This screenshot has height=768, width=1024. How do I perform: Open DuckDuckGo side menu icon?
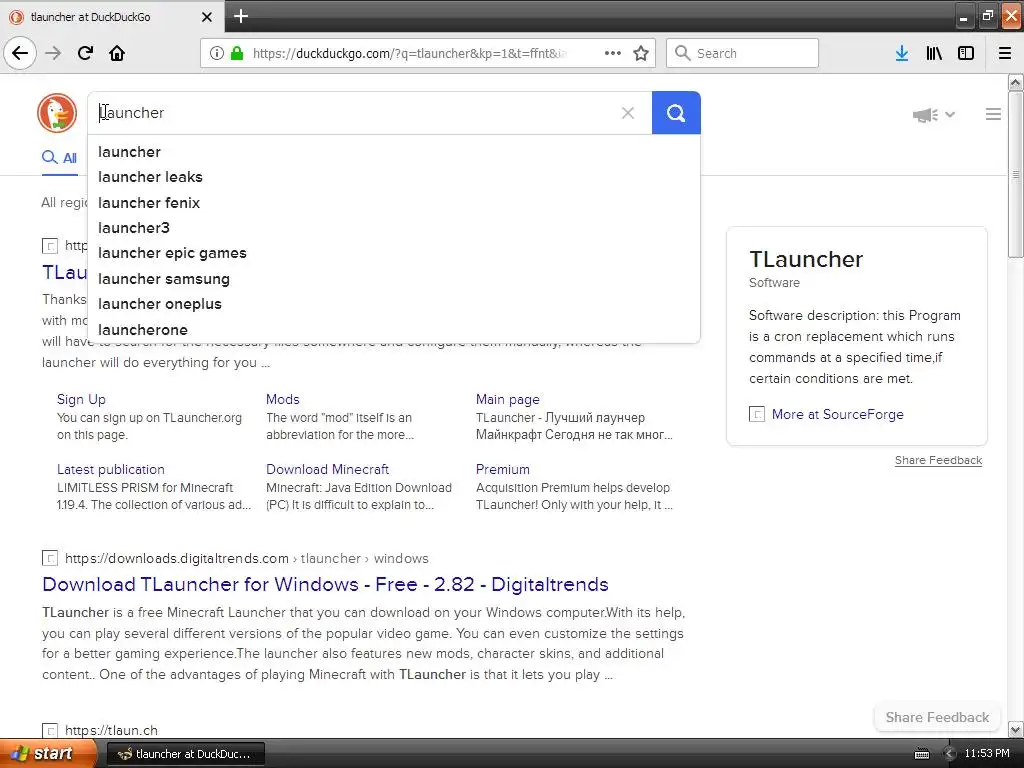(x=993, y=114)
